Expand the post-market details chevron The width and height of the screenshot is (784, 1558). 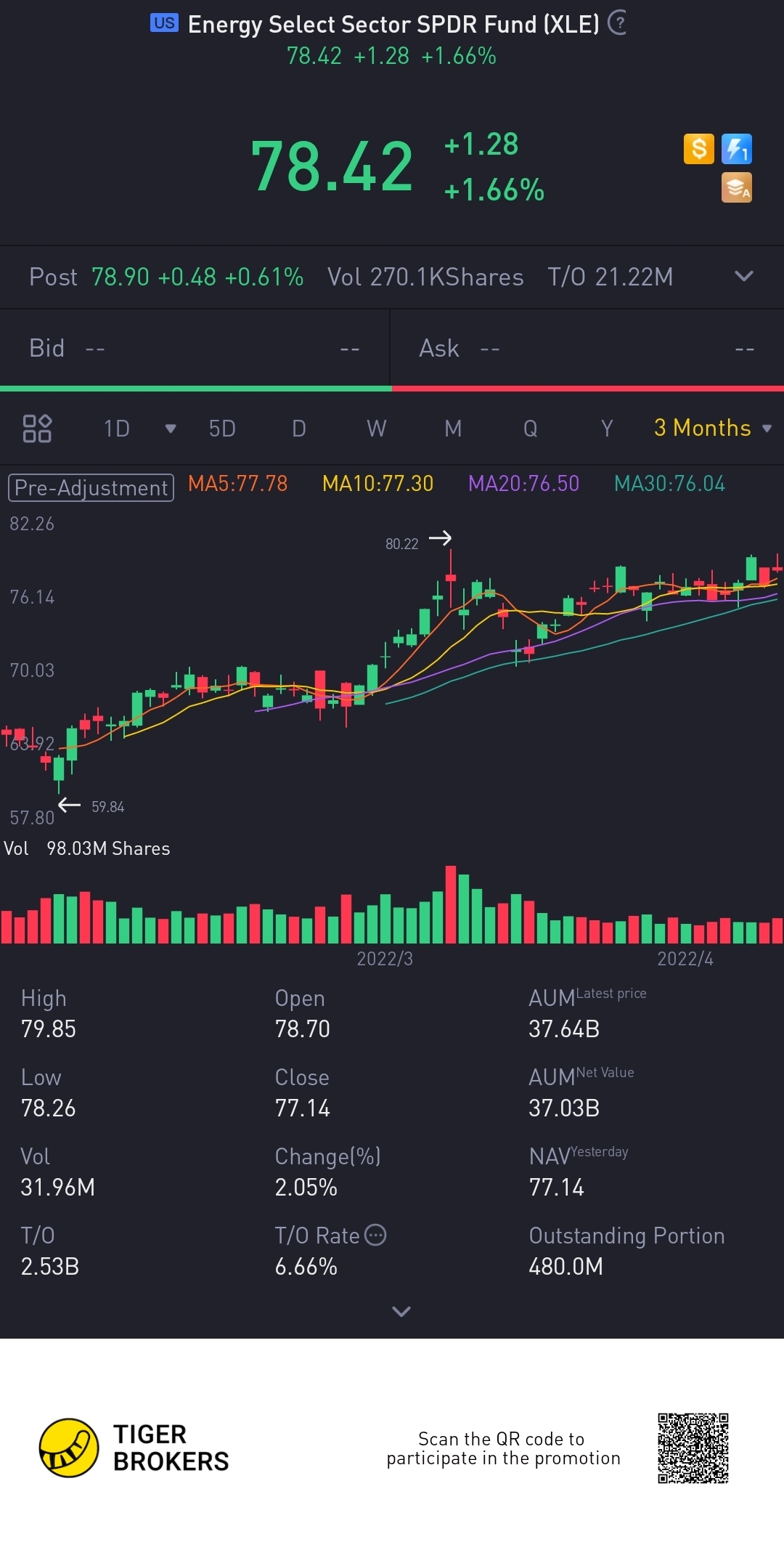click(744, 276)
